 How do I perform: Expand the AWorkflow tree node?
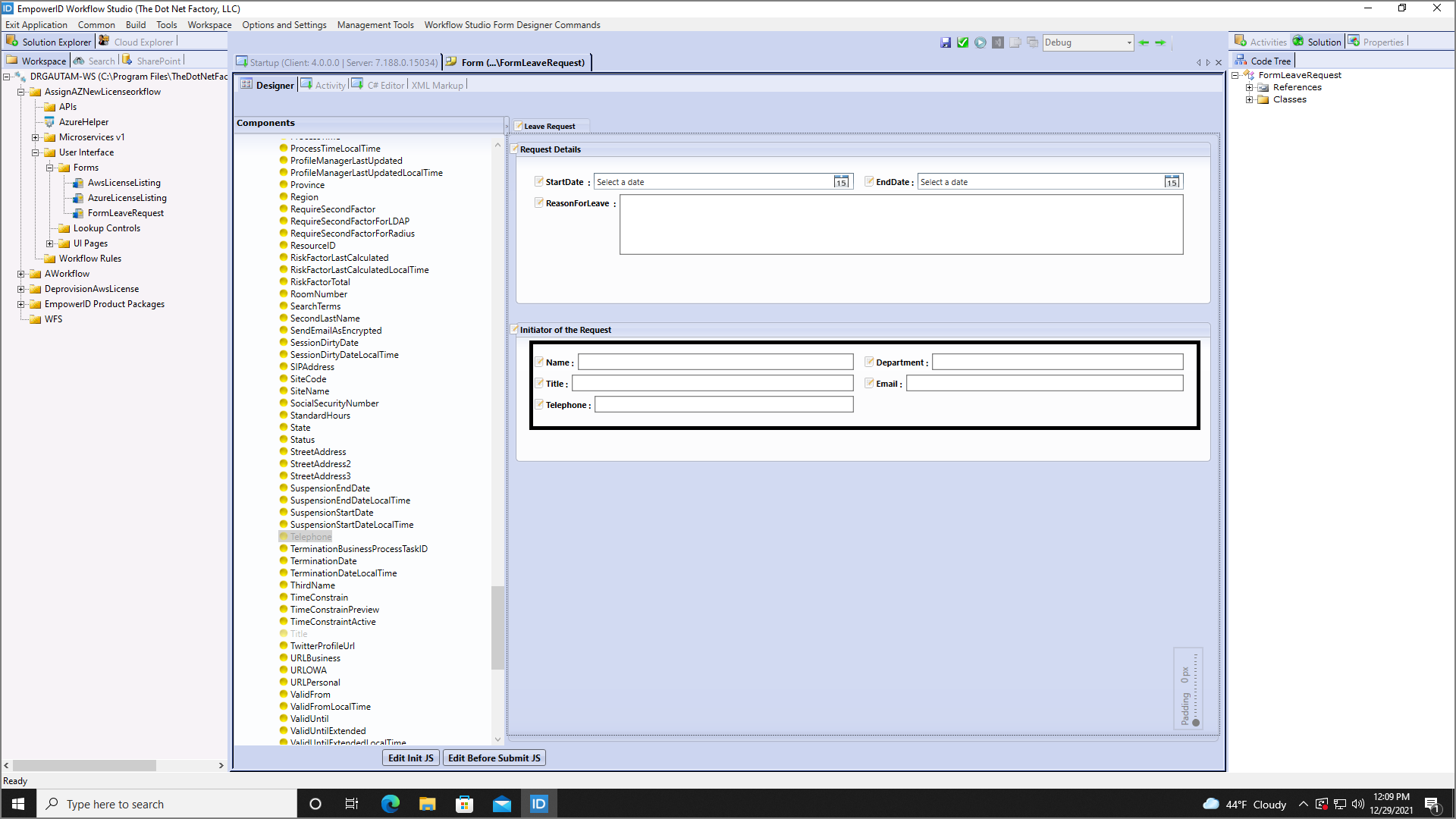pyautogui.click(x=21, y=274)
